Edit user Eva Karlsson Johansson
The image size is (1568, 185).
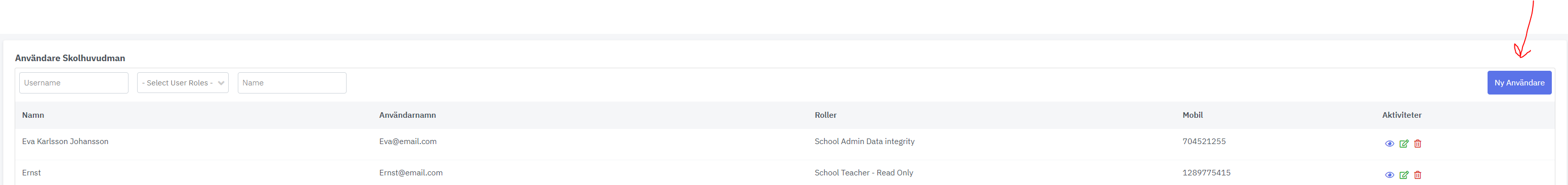coord(1404,144)
